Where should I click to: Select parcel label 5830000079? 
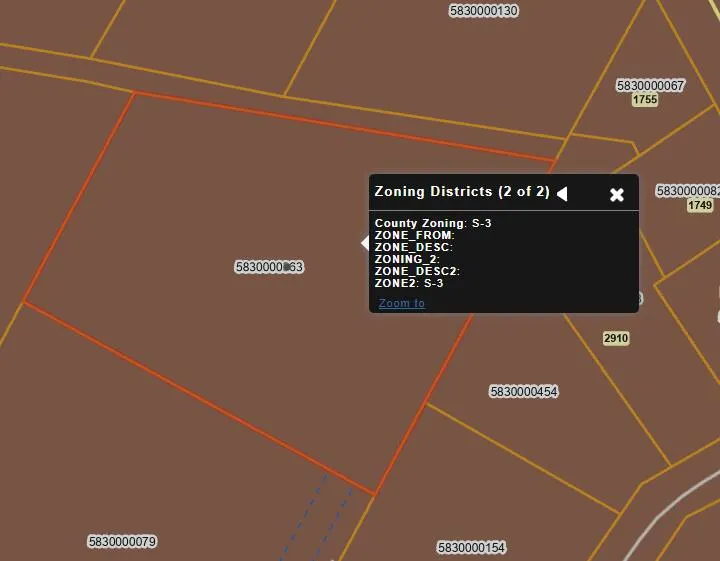[122, 542]
